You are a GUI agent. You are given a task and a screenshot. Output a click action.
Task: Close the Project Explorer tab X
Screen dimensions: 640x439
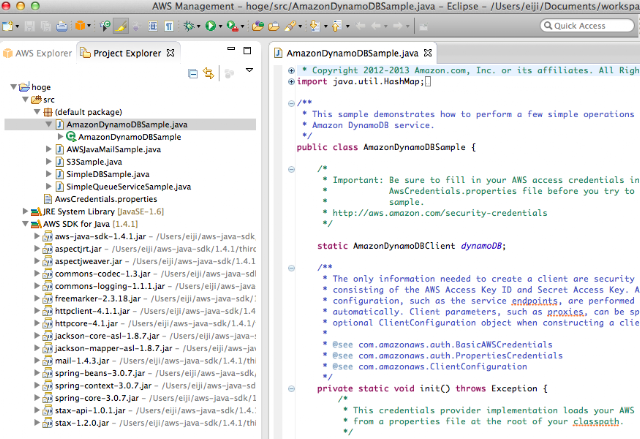[171, 53]
